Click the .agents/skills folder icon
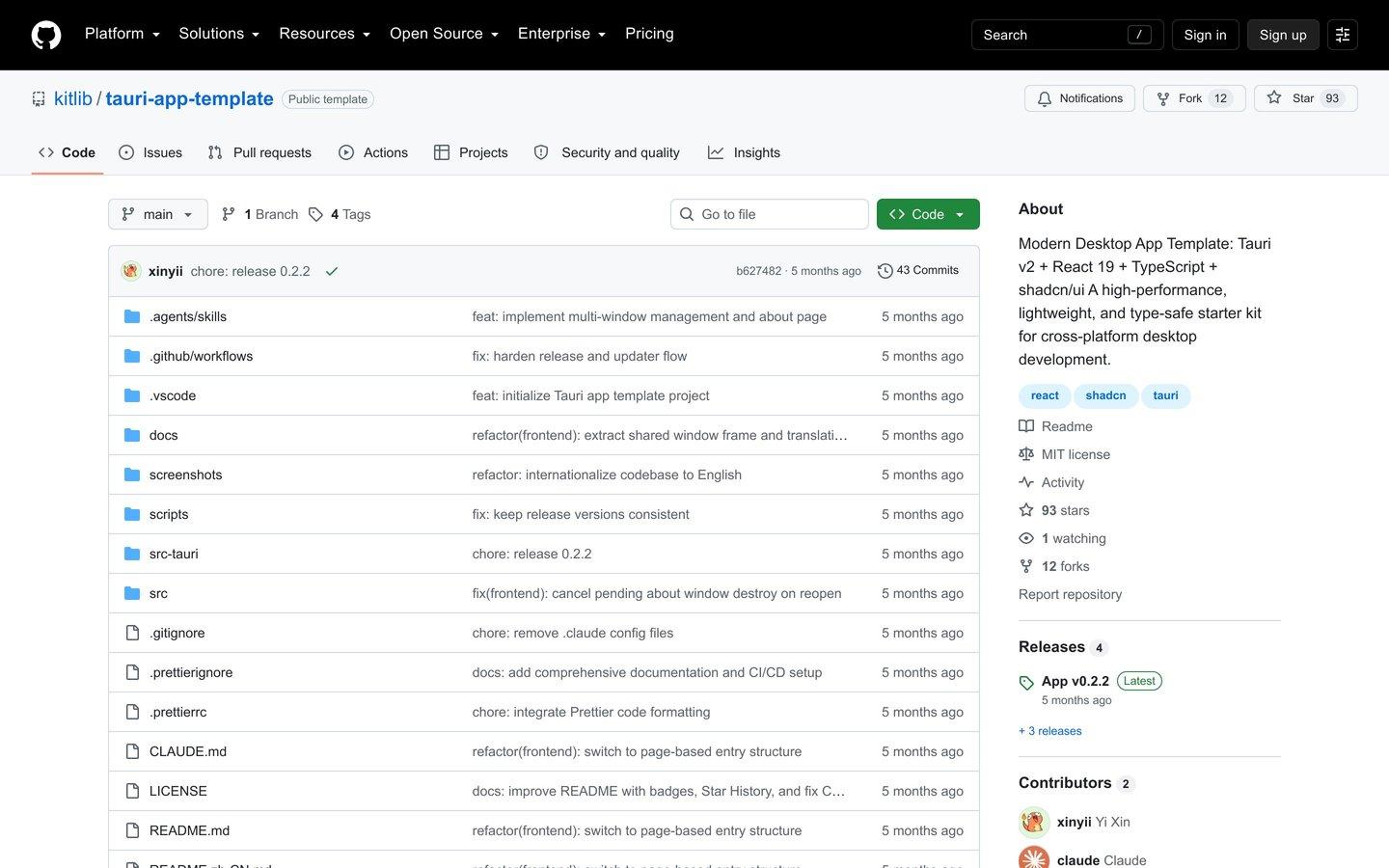Image resolution: width=1389 pixels, height=868 pixels. [132, 316]
